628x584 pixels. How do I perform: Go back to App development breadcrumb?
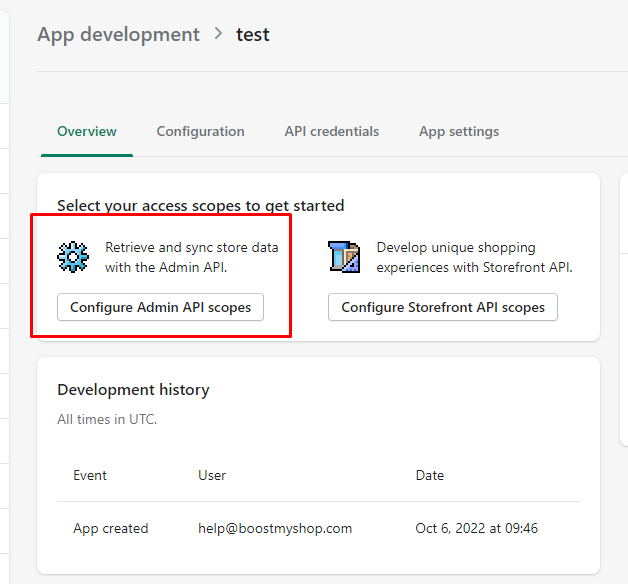click(119, 35)
